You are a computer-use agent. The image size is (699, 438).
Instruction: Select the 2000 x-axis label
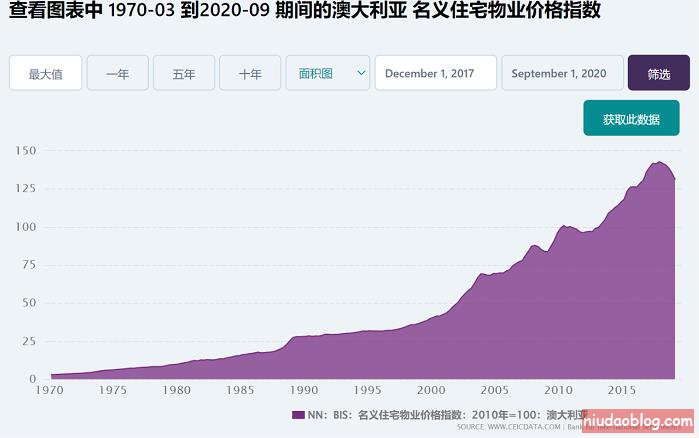pyautogui.click(x=431, y=390)
